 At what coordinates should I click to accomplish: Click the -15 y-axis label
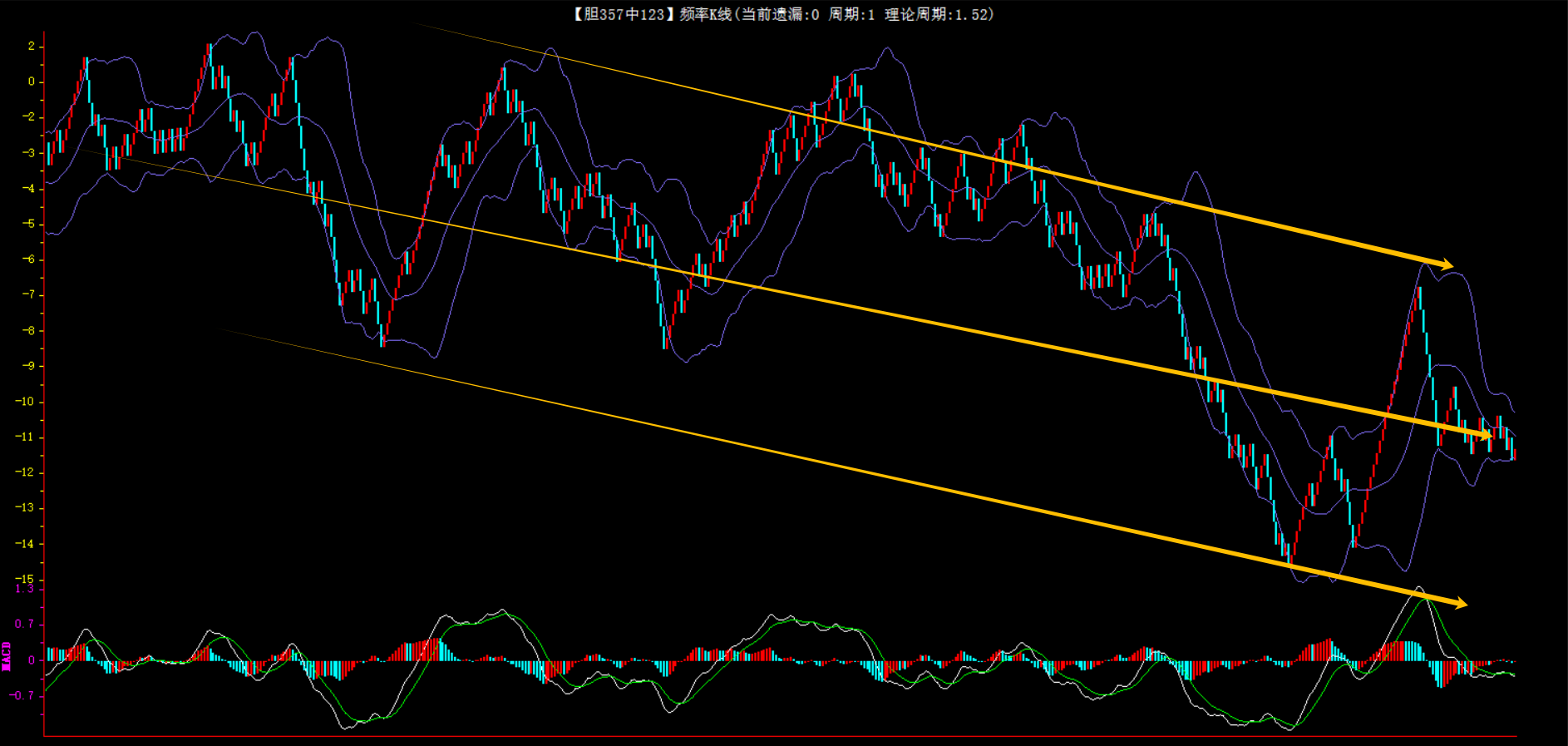pos(25,579)
